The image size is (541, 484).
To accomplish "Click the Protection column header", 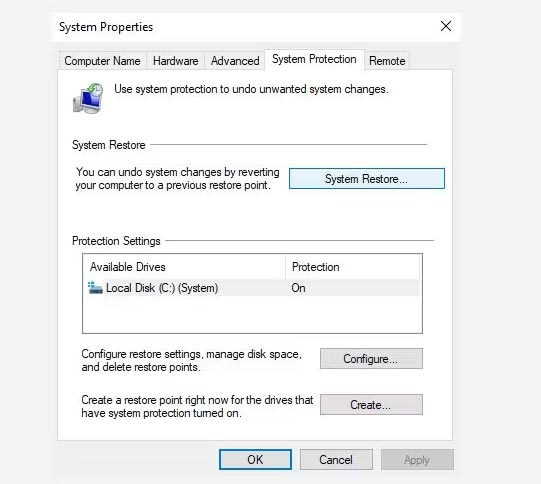I will (353, 267).
